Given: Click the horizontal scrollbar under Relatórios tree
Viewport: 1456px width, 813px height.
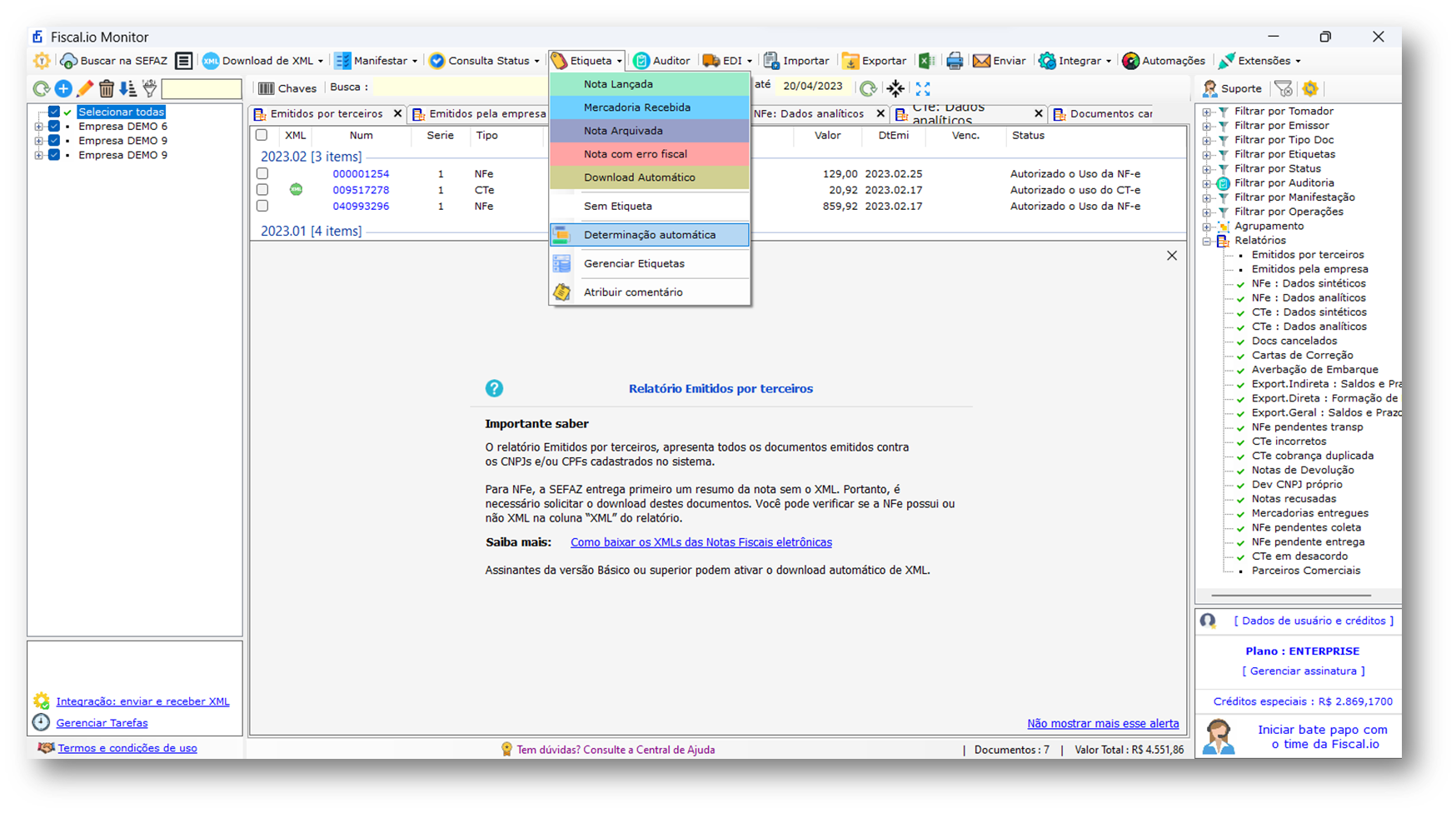Looking at the screenshot, I should tap(1291, 596).
